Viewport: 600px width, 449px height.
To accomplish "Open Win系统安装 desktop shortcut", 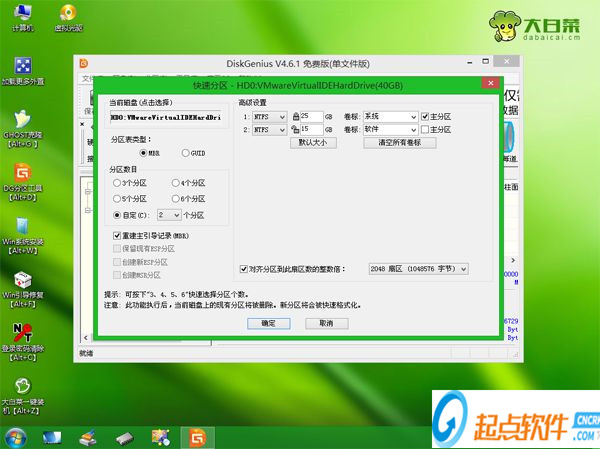I will 23,235.
